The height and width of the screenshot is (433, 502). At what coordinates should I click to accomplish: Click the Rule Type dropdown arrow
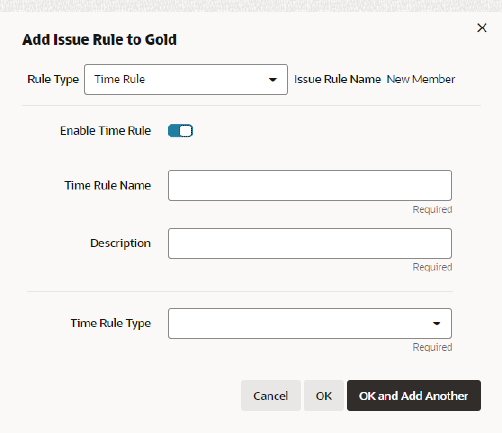point(273,80)
